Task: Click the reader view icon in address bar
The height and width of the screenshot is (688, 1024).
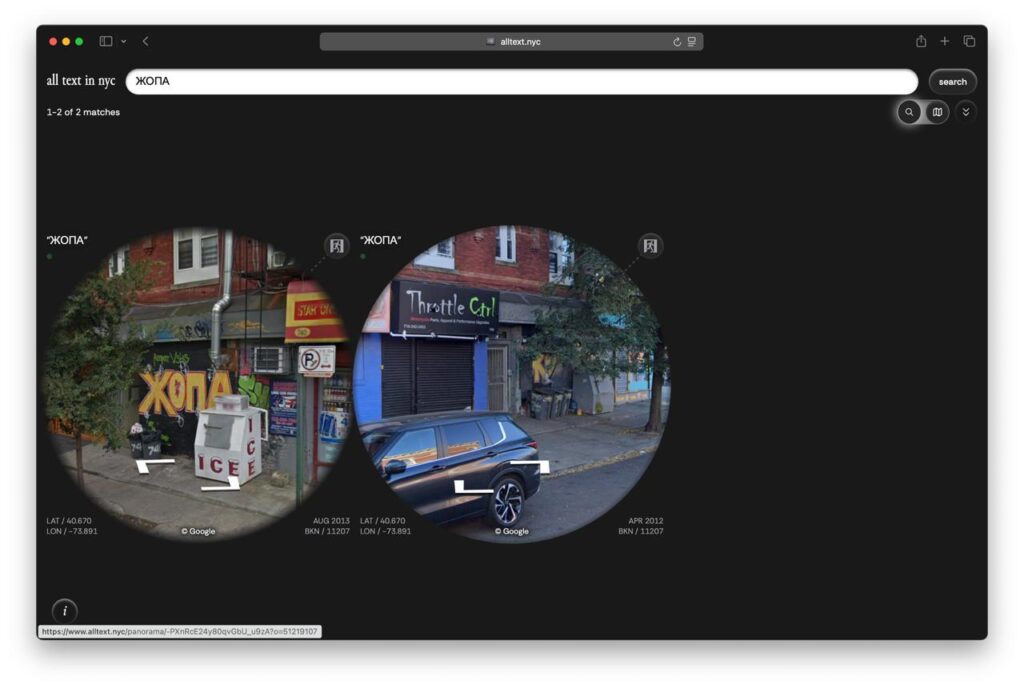Action: pos(692,41)
